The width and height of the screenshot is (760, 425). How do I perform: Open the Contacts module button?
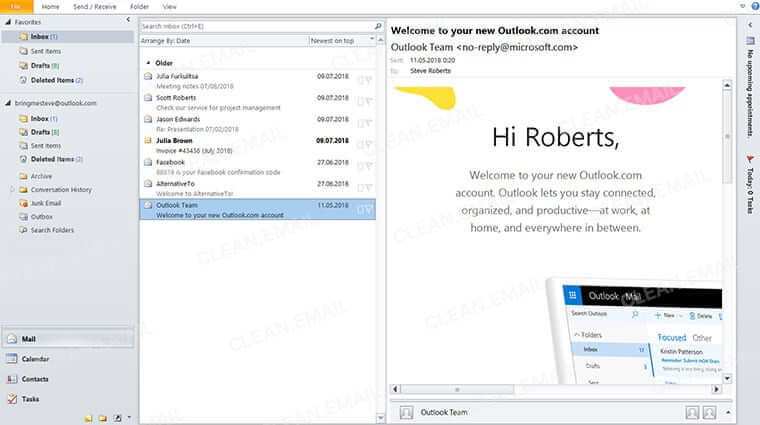(x=68, y=379)
